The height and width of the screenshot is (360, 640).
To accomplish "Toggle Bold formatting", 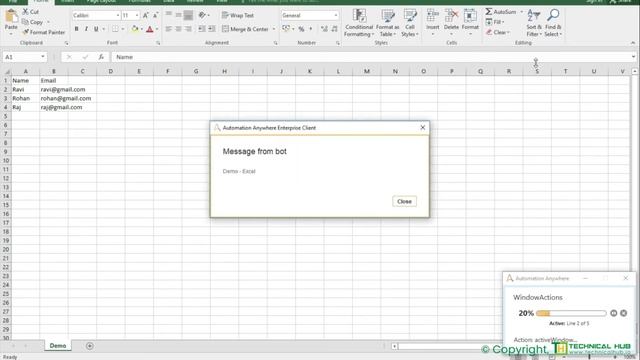I will click(x=76, y=29).
